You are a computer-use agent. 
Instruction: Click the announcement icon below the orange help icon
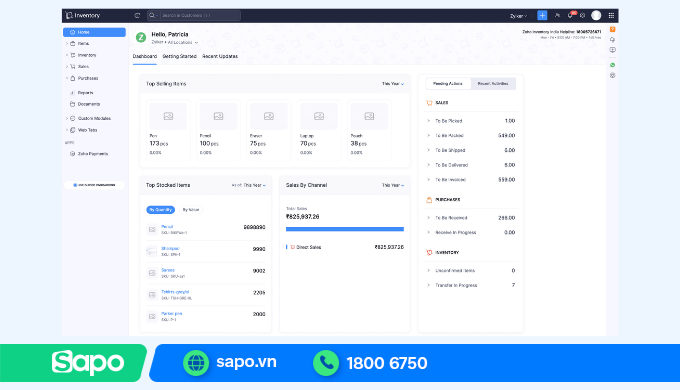click(x=612, y=39)
